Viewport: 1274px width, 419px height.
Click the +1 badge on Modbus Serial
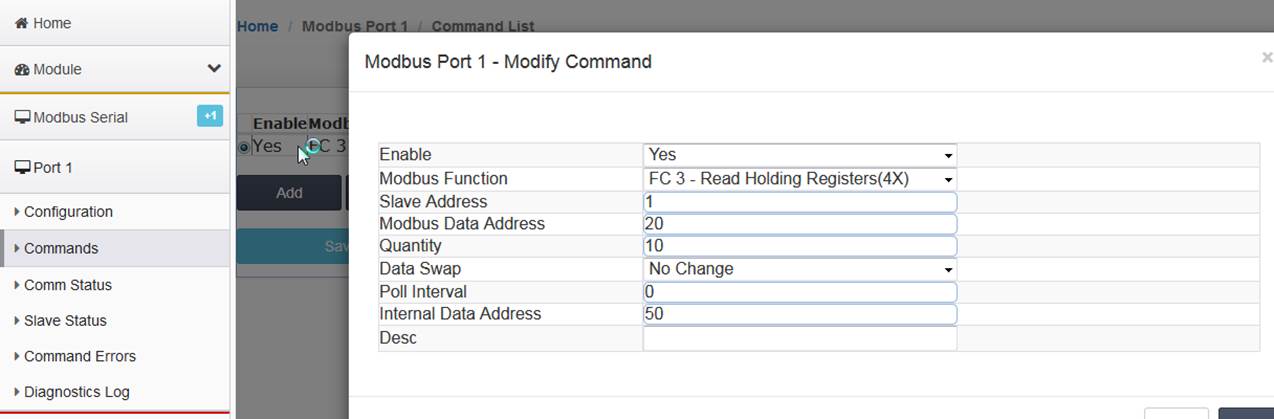click(x=210, y=116)
